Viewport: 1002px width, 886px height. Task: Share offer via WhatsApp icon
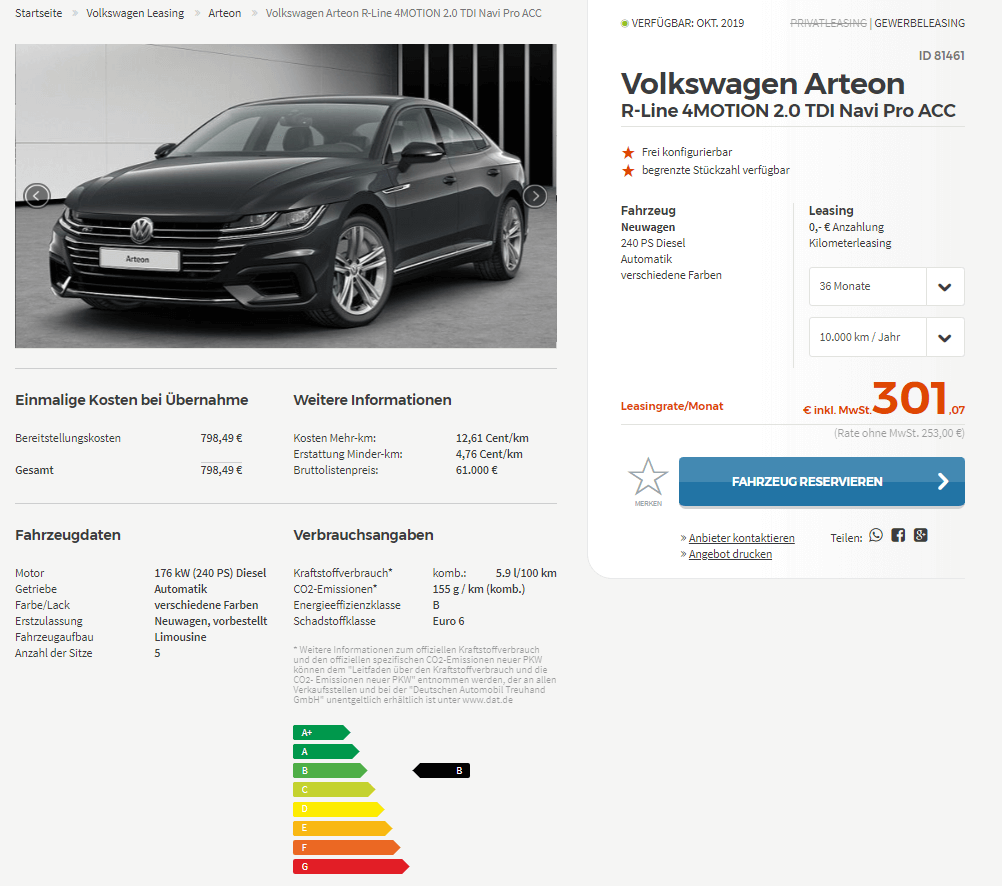(876, 535)
